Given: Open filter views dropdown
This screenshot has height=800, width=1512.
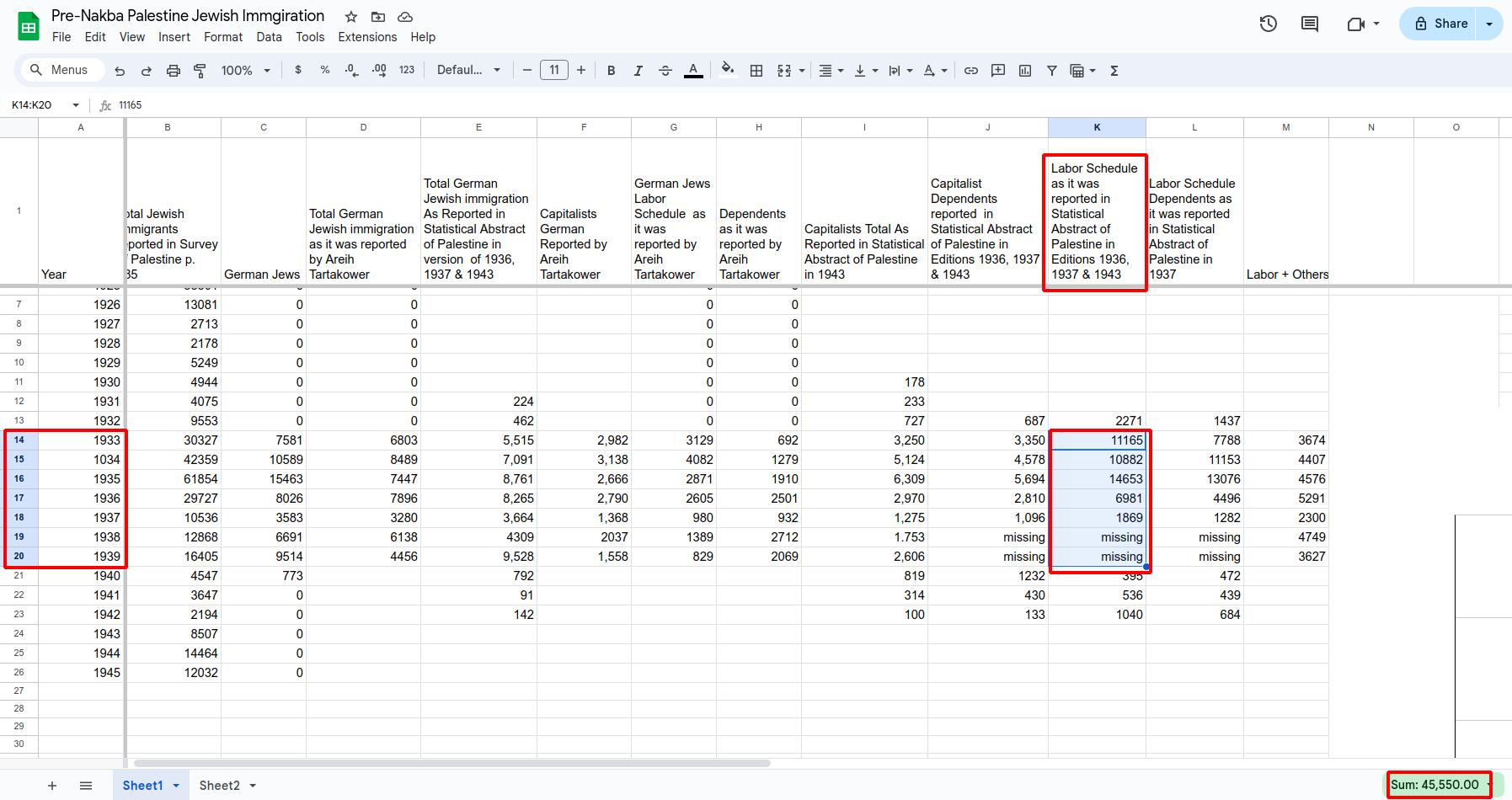Looking at the screenshot, I should (1082, 71).
